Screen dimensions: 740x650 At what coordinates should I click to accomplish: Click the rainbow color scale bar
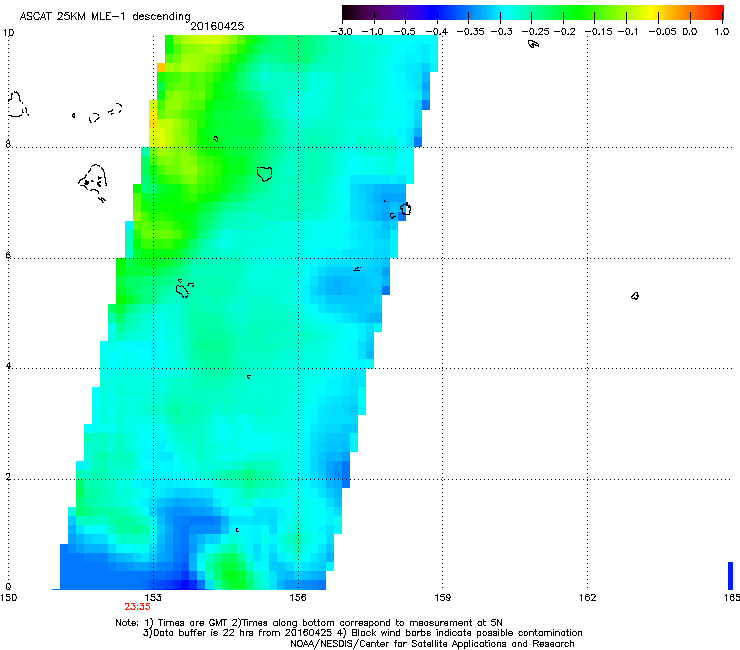click(x=532, y=13)
